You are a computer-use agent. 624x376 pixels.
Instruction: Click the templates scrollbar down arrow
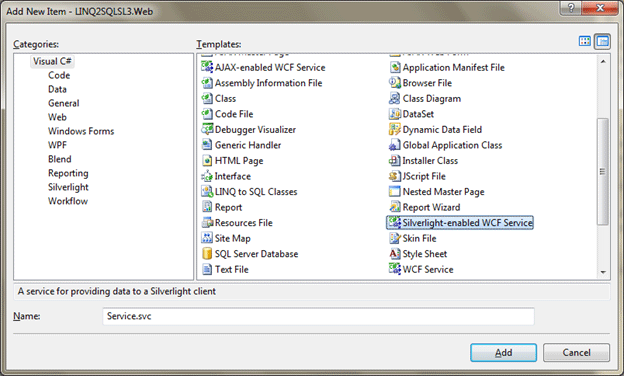pos(603,272)
